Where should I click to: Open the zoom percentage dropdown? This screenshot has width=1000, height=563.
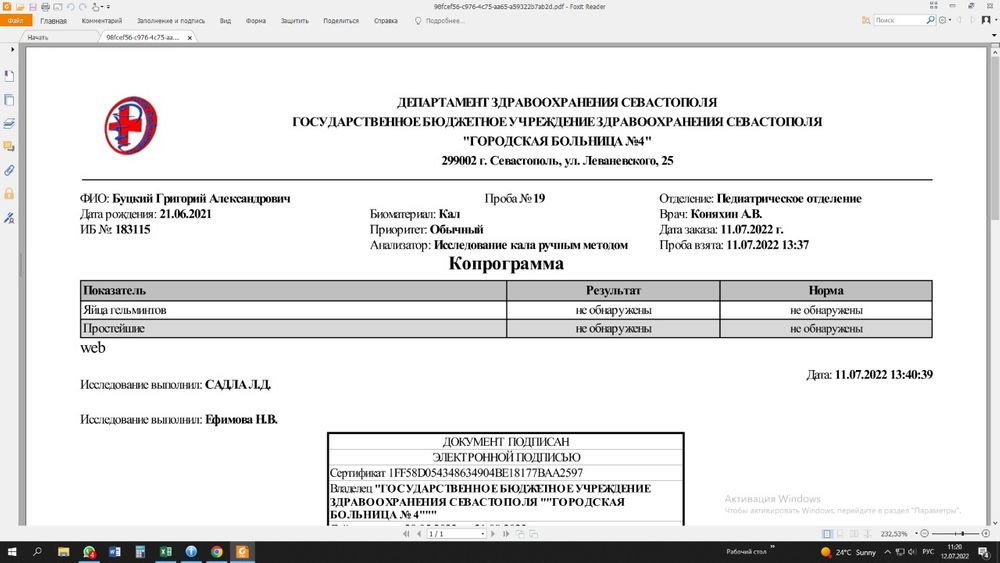pos(913,534)
